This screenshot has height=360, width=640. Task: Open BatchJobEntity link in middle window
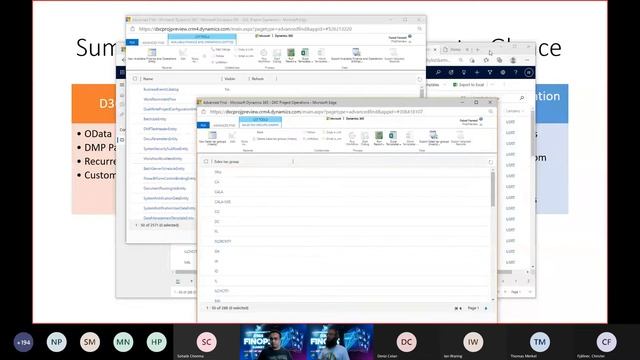tap(155, 119)
